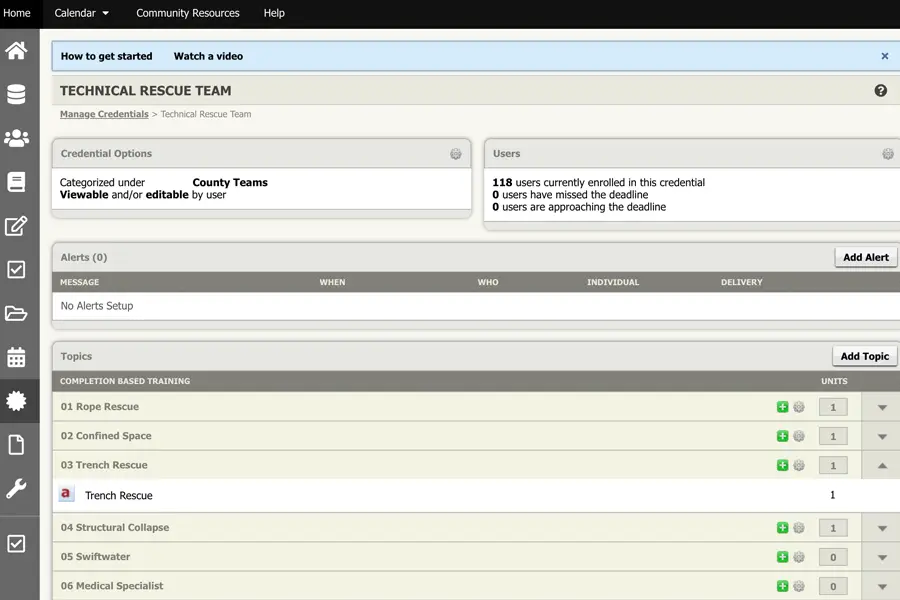This screenshot has width=900, height=600.
Task: Open gear settings in Users panel
Action: (887, 154)
